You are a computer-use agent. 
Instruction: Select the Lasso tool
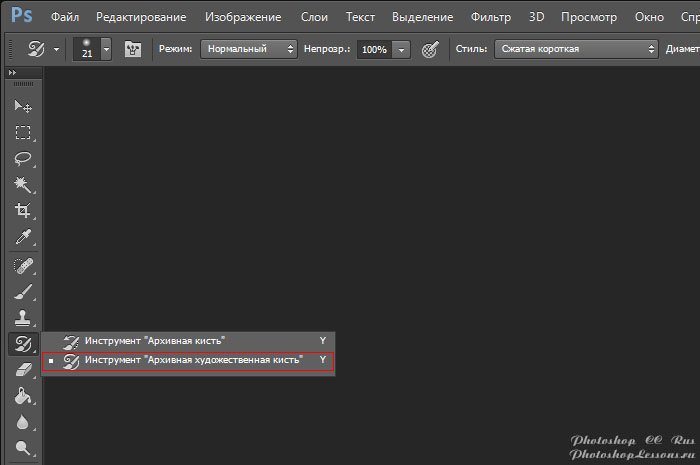(22, 159)
